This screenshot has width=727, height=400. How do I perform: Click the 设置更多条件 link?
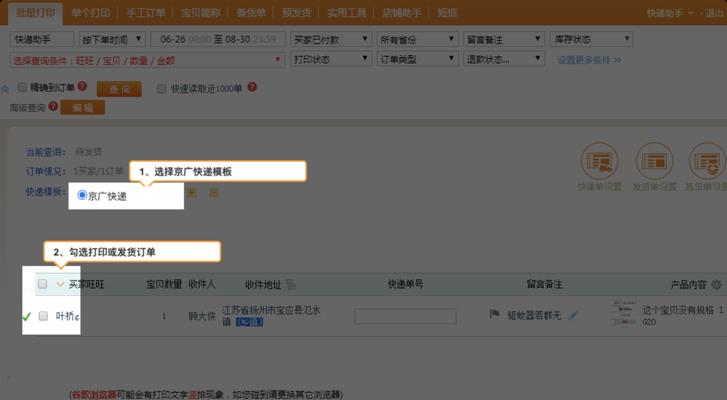[589, 60]
